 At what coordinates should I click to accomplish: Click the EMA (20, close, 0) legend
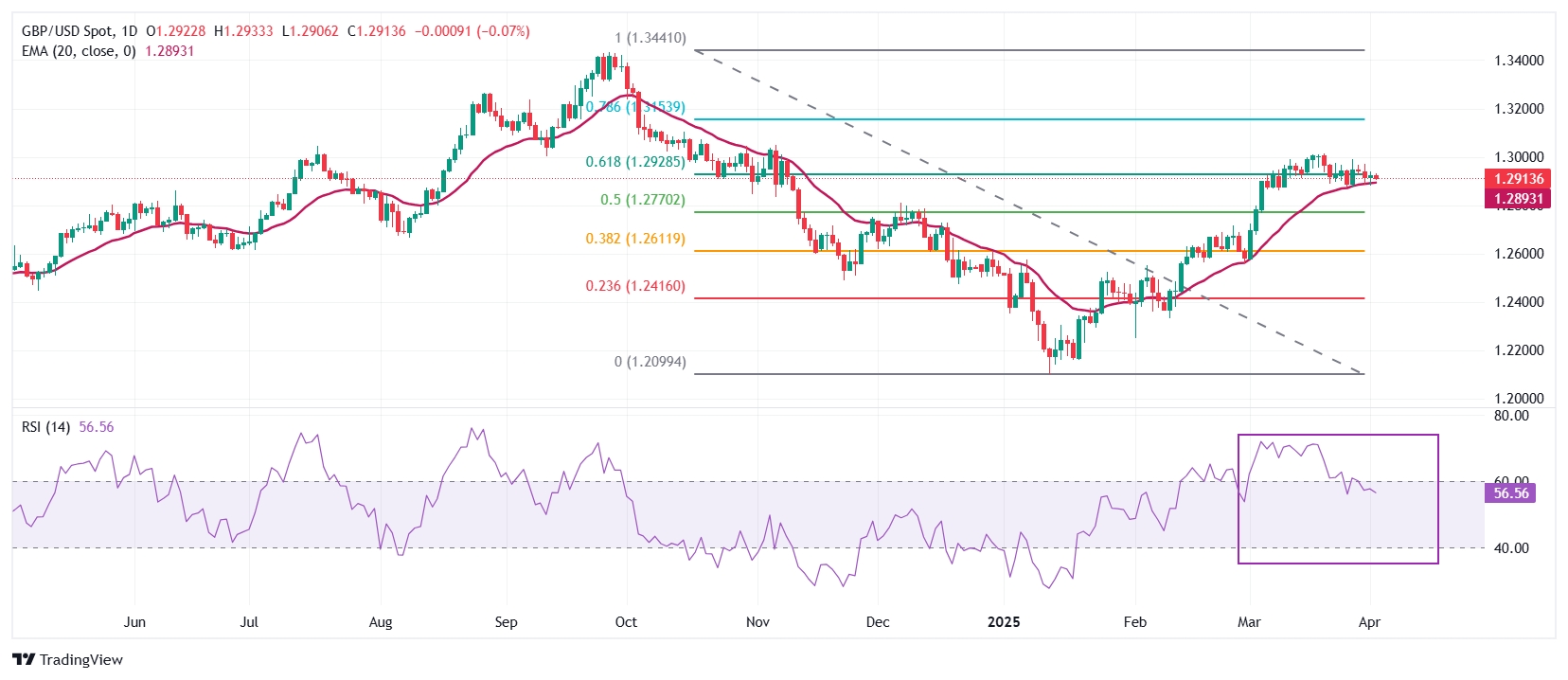point(80,51)
